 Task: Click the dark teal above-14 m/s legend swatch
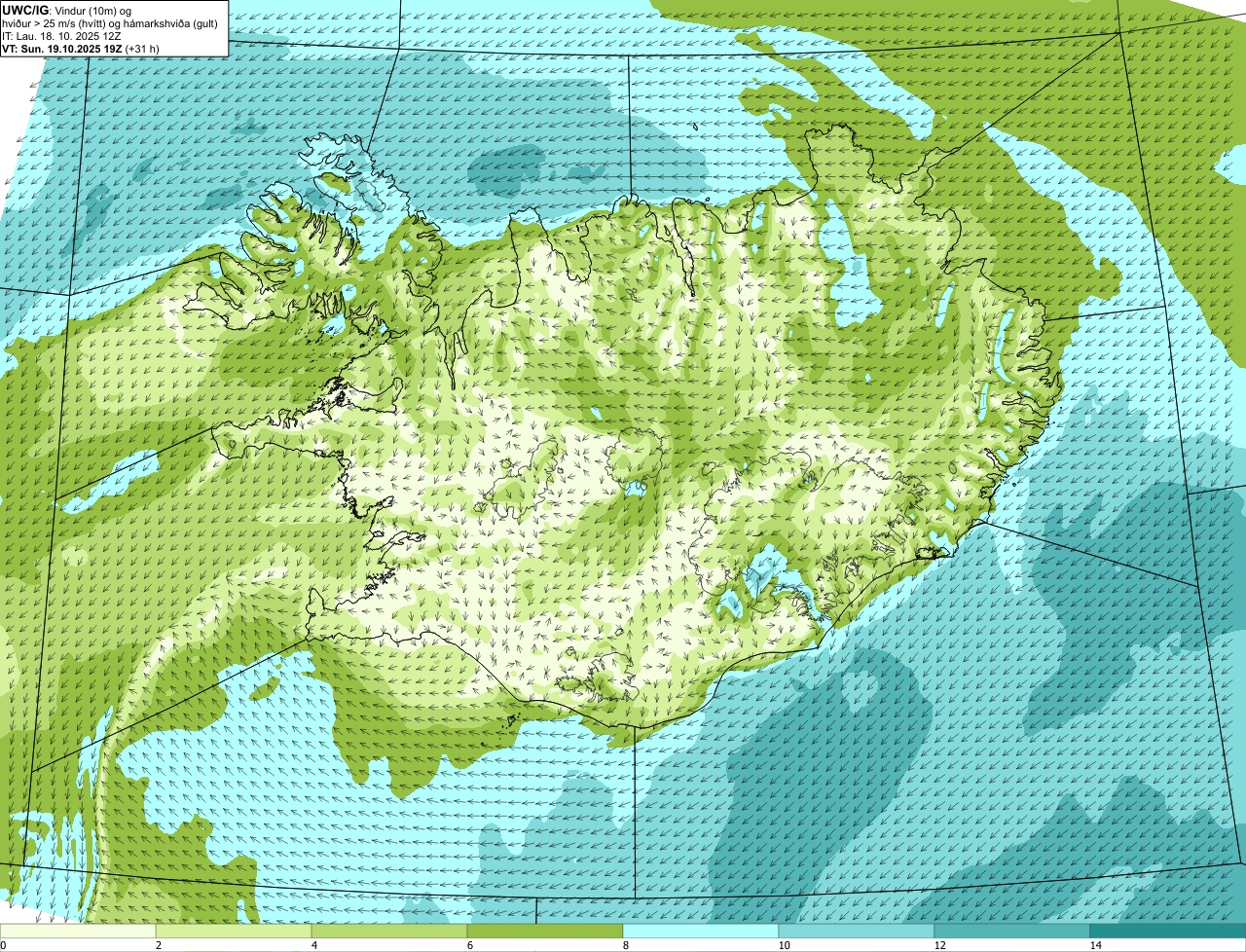(1168, 931)
